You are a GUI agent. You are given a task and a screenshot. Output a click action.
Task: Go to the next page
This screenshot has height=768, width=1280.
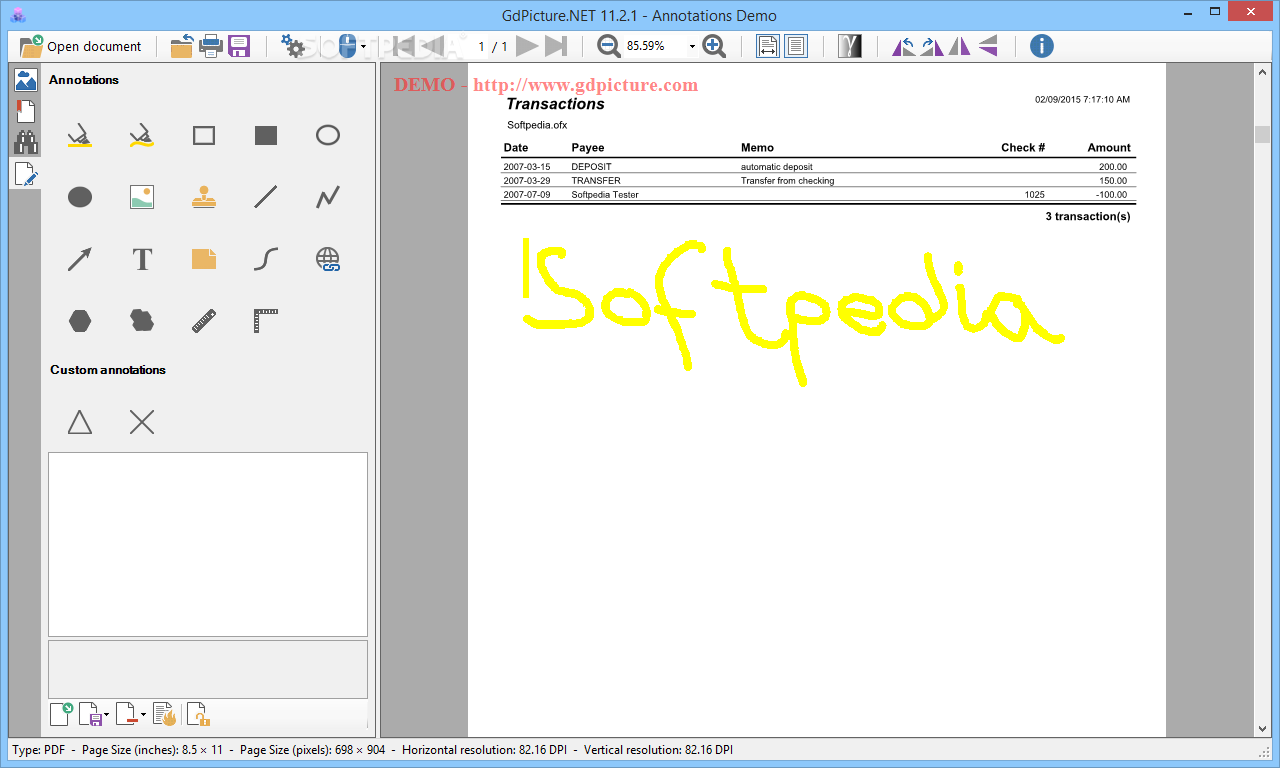(x=527, y=46)
